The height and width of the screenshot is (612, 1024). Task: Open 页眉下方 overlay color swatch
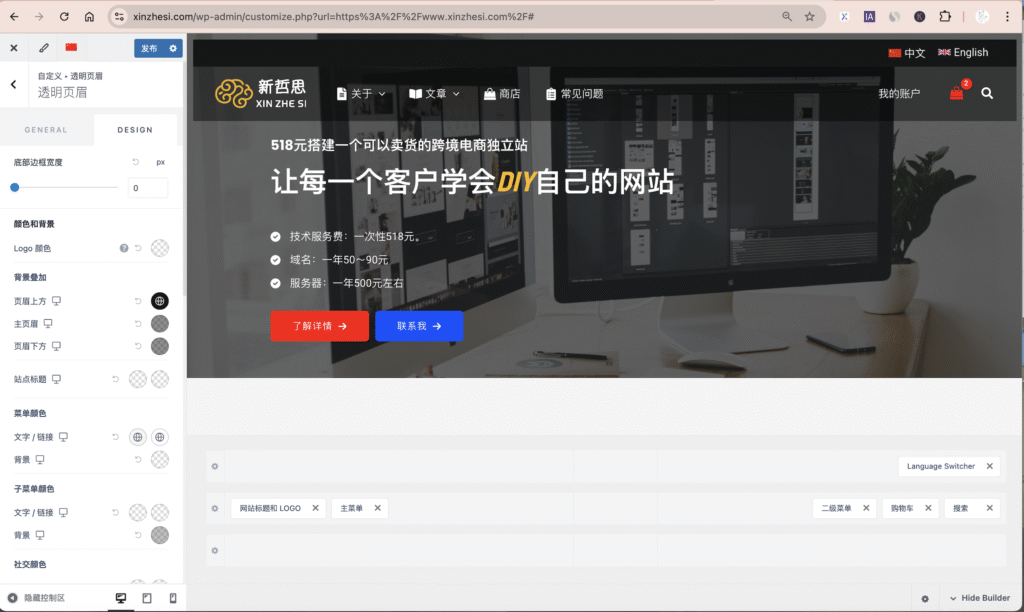[x=160, y=346]
